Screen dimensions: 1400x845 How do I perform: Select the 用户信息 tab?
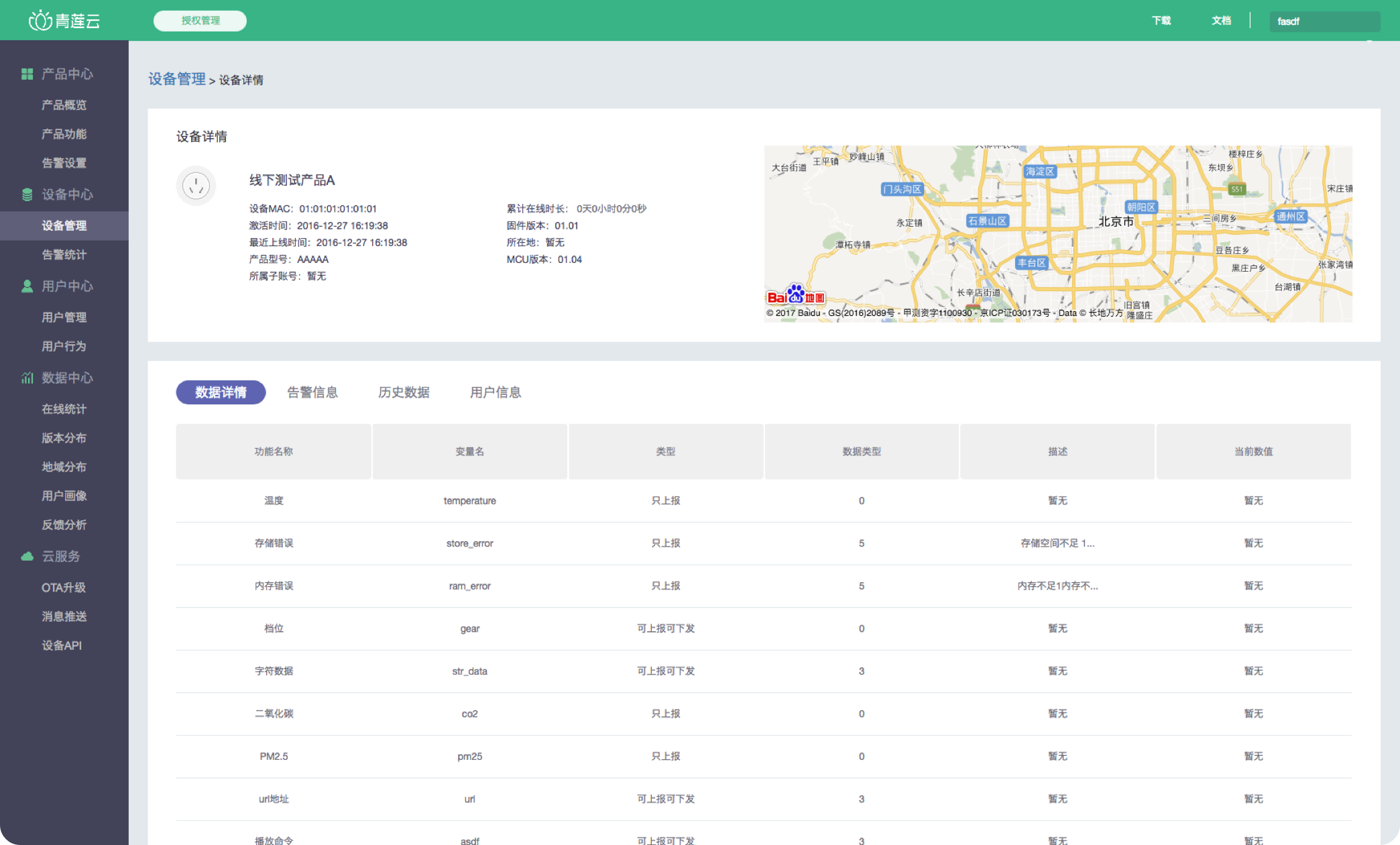coord(495,392)
